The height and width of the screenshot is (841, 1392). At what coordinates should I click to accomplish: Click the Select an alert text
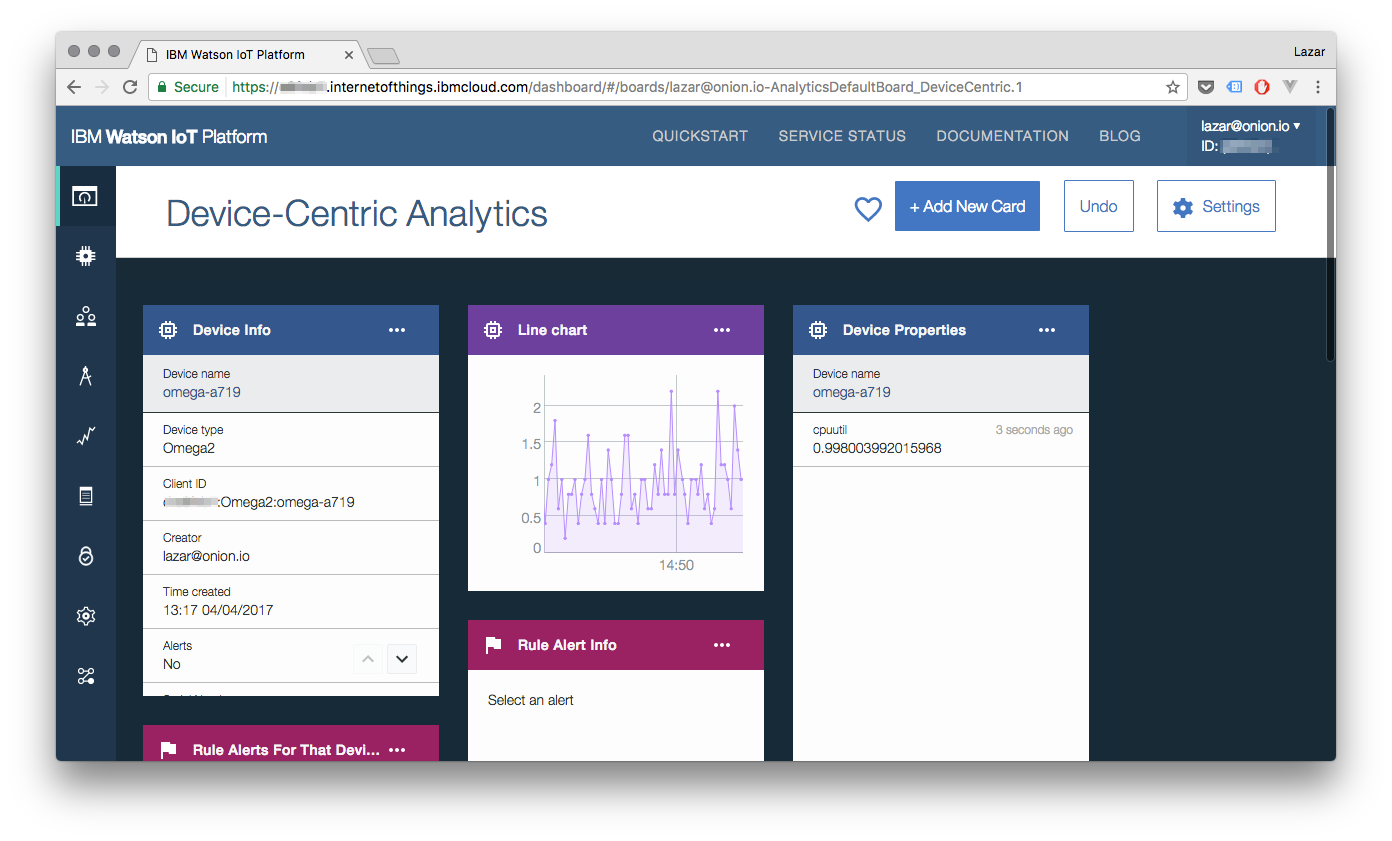coord(531,700)
